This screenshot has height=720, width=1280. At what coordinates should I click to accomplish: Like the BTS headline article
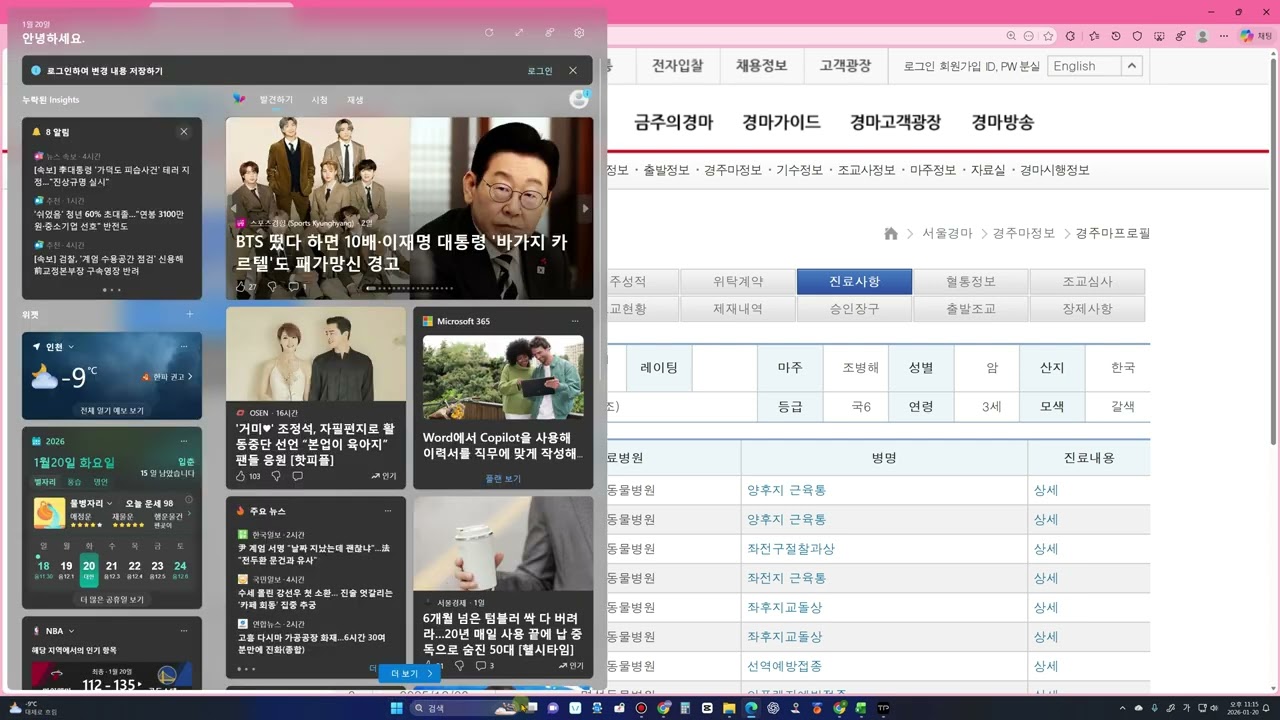click(x=241, y=287)
